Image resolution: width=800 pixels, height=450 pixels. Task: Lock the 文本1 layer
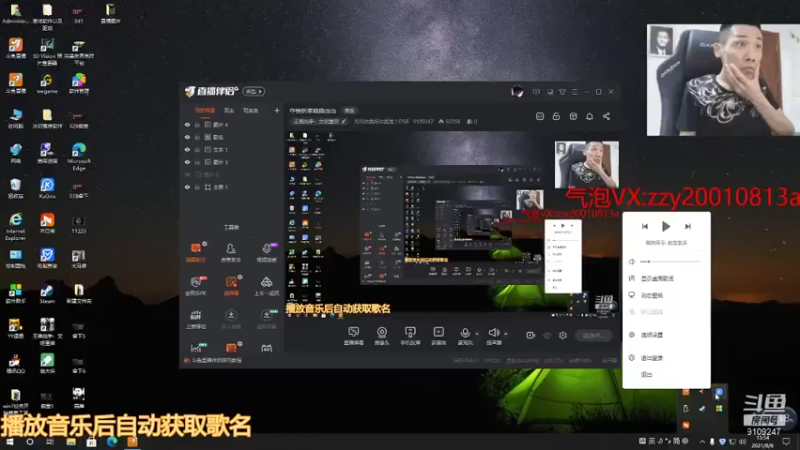tap(197, 149)
